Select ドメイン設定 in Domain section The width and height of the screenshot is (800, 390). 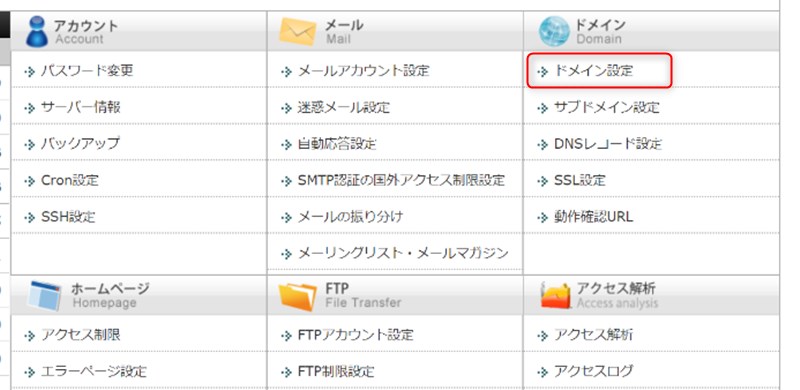click(x=594, y=70)
